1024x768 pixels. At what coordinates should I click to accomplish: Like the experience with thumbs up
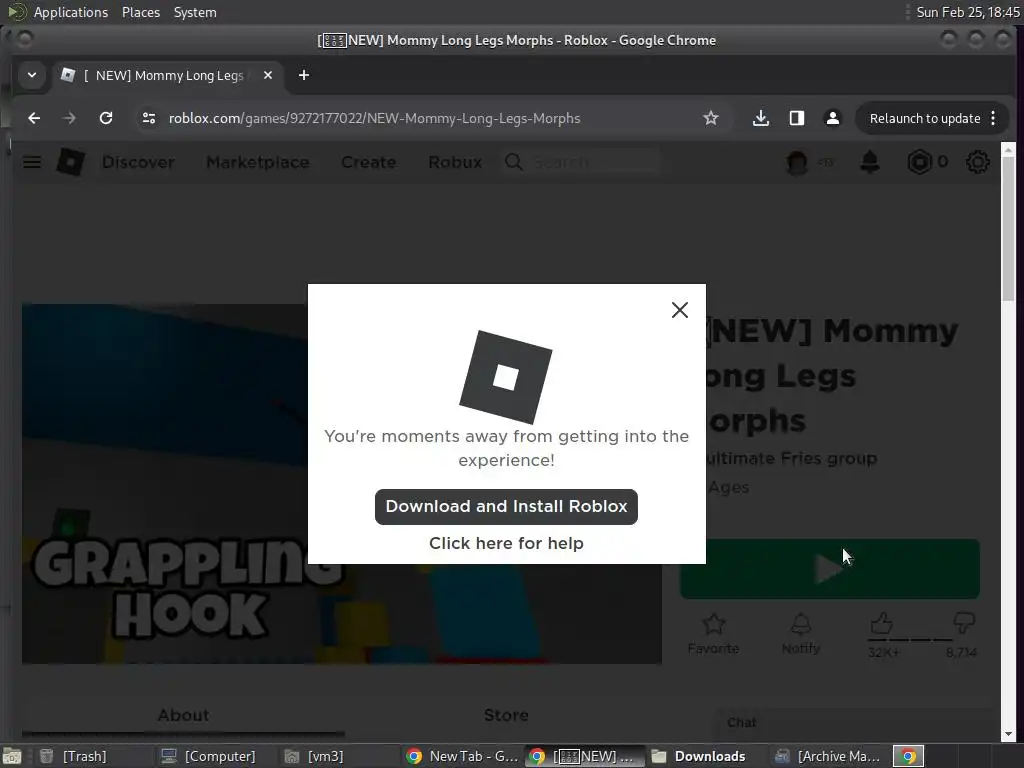882,624
